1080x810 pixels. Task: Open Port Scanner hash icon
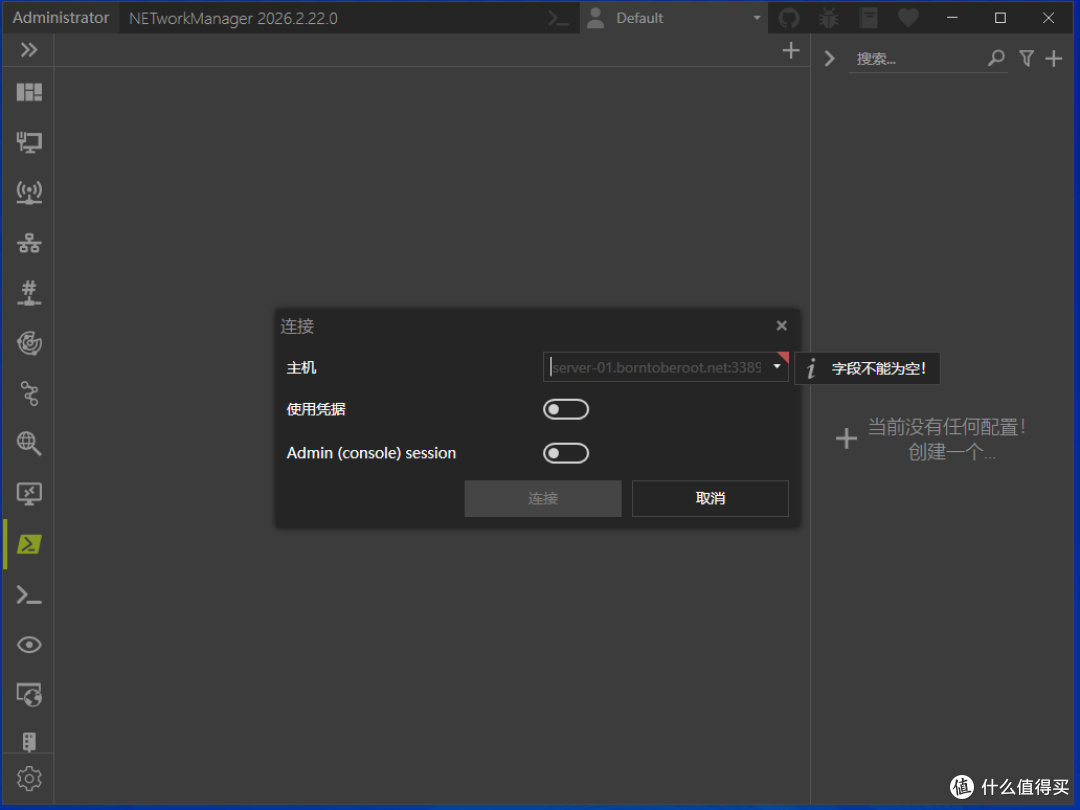coord(29,293)
